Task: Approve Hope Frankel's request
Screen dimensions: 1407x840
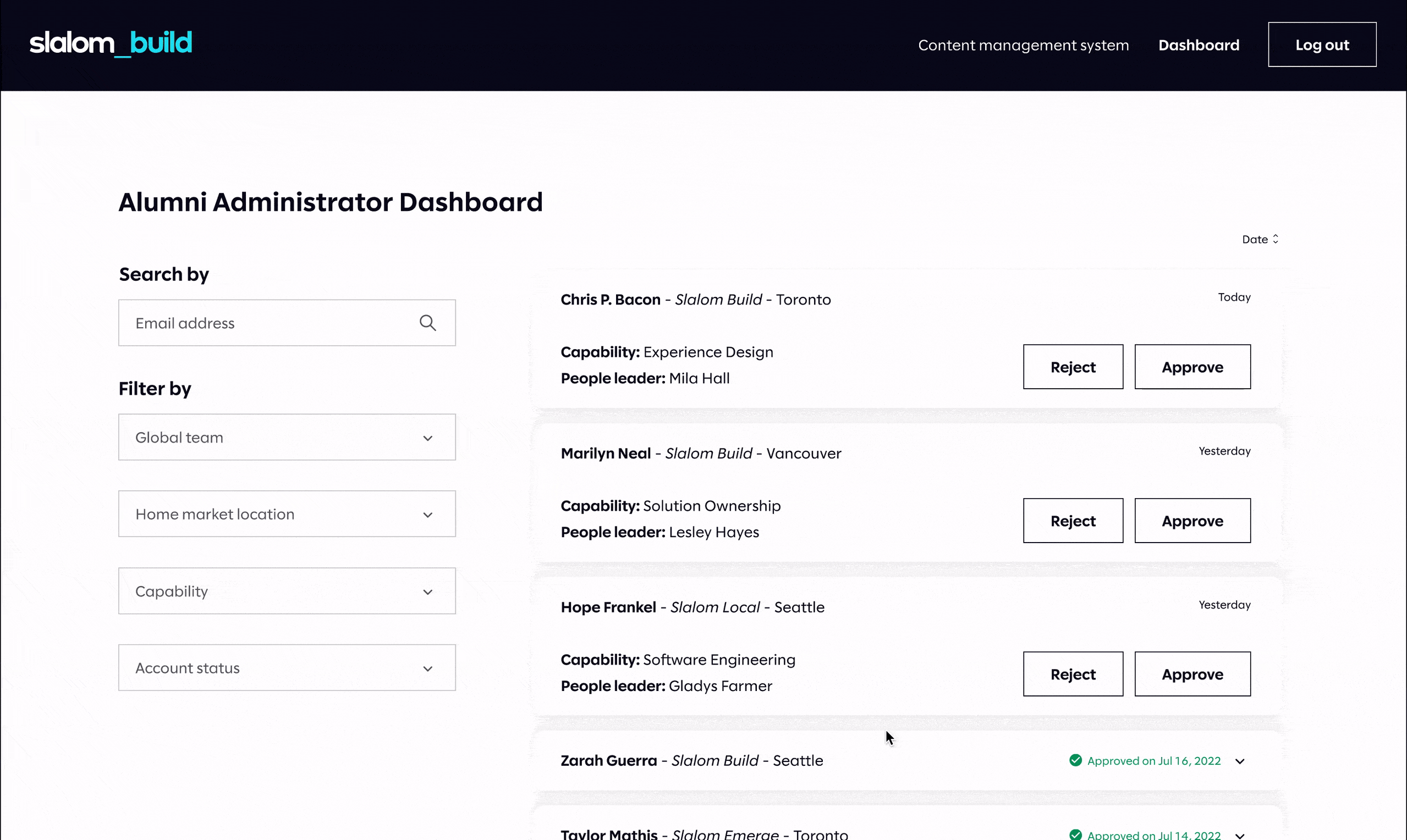Action: click(x=1192, y=674)
